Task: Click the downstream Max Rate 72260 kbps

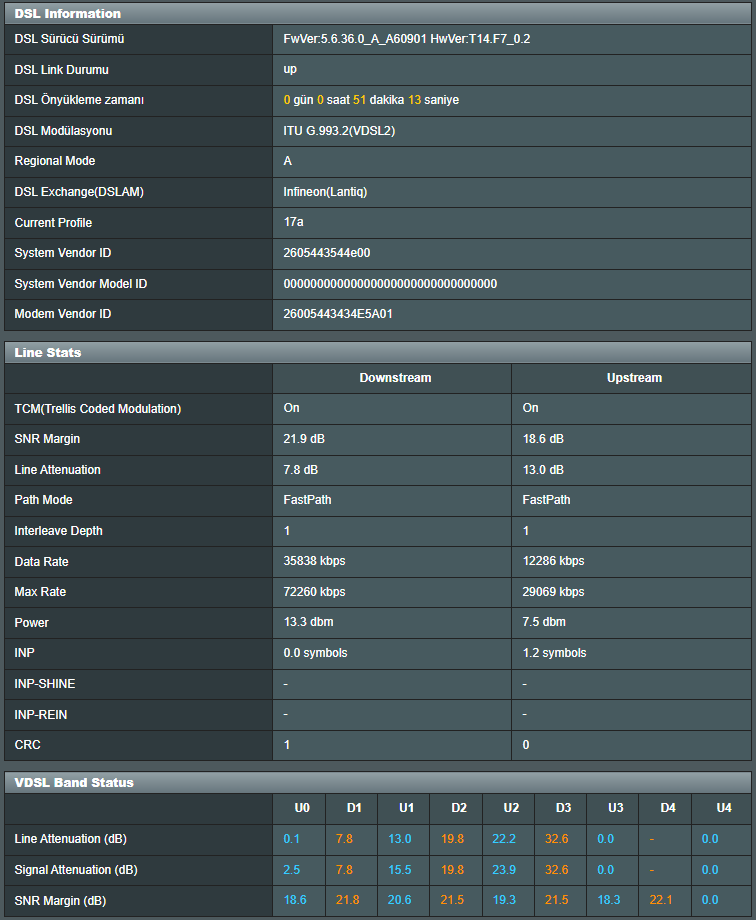Action: [314, 592]
